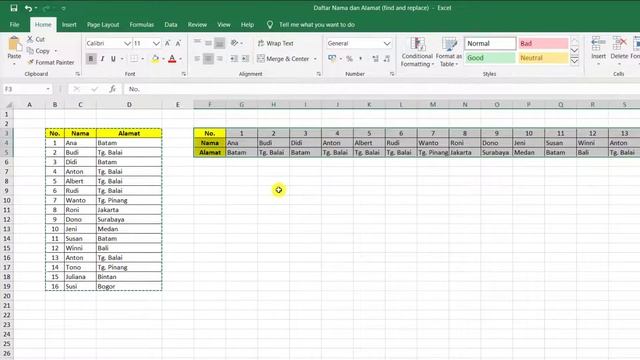This screenshot has height=360, width=640.
Task: Switch to the Data tab
Action: point(171,24)
